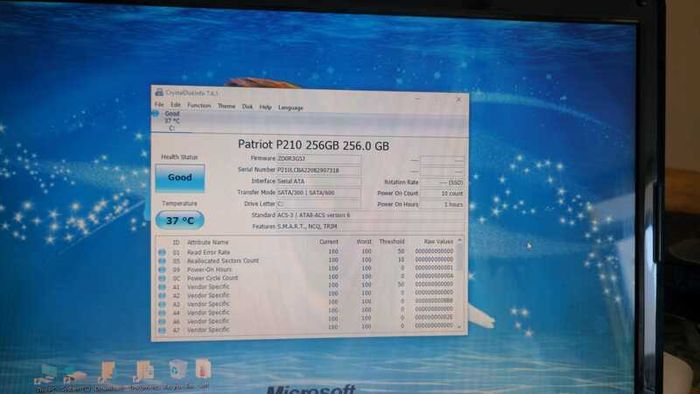The image size is (700, 394).
Task: Open the Help menu
Action: coord(265,107)
